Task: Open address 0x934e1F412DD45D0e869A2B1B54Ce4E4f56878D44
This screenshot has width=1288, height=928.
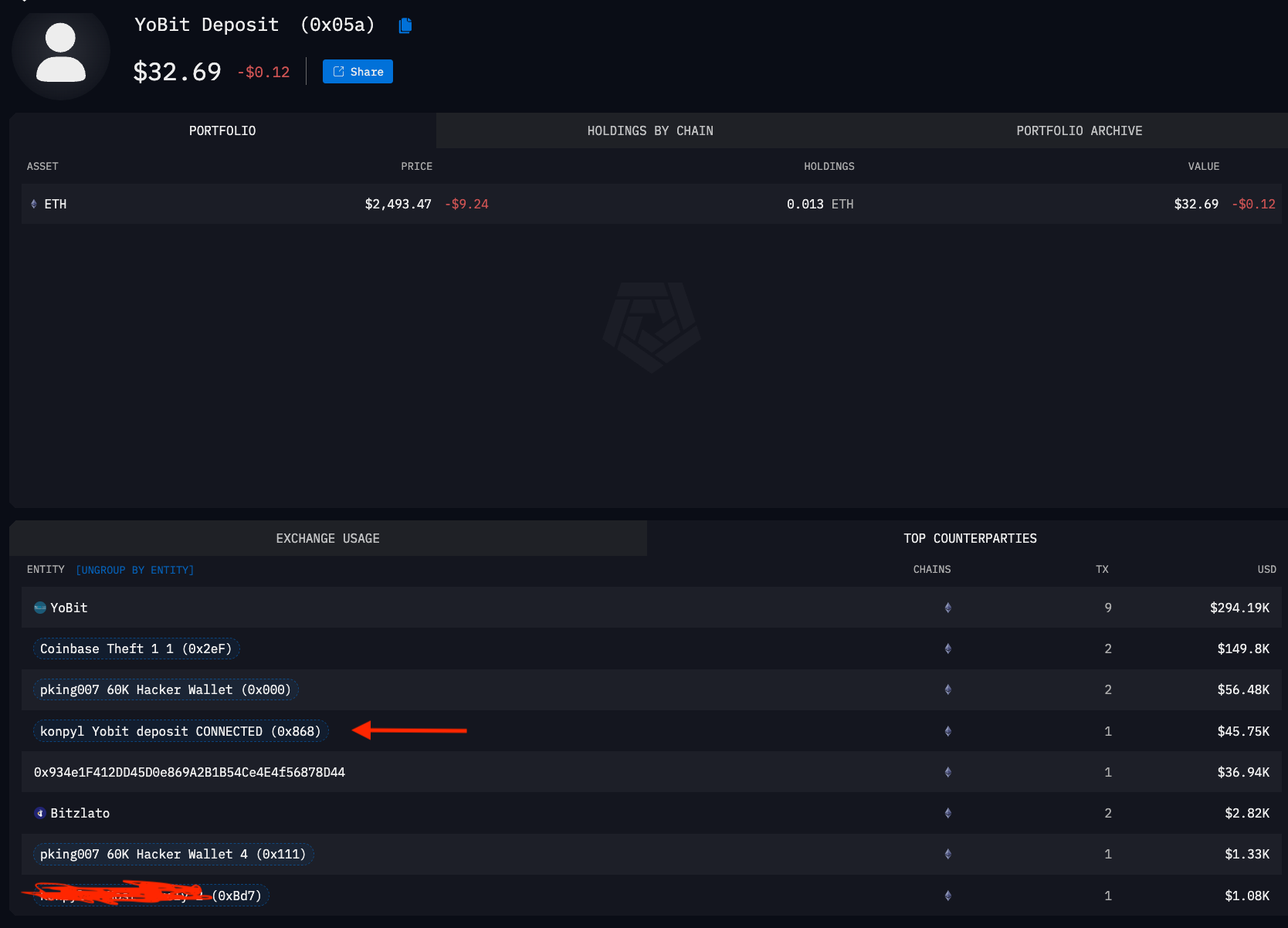Action: (x=189, y=772)
